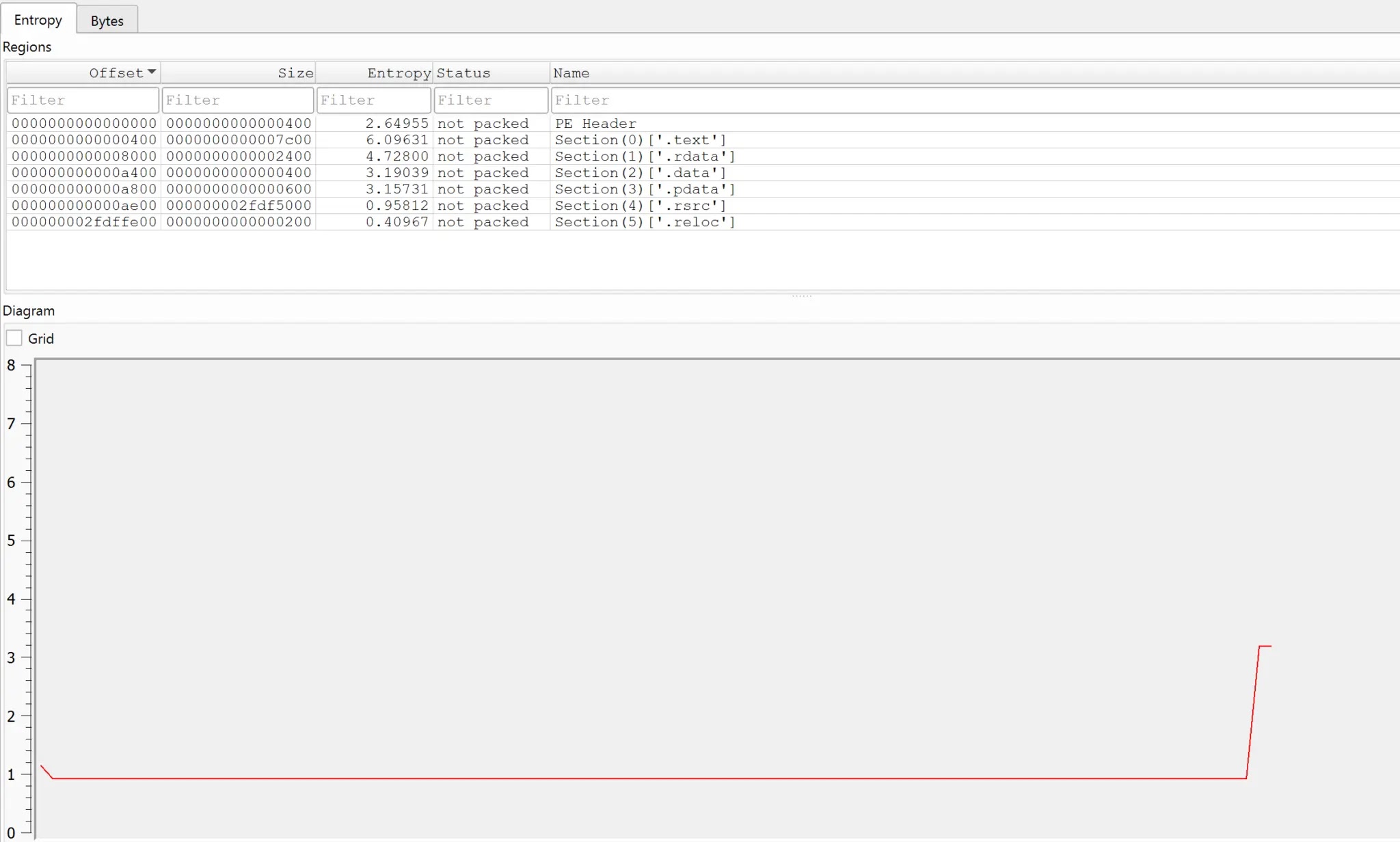Click the Name column header
Screen dimensions: 1400x842
tap(975, 73)
